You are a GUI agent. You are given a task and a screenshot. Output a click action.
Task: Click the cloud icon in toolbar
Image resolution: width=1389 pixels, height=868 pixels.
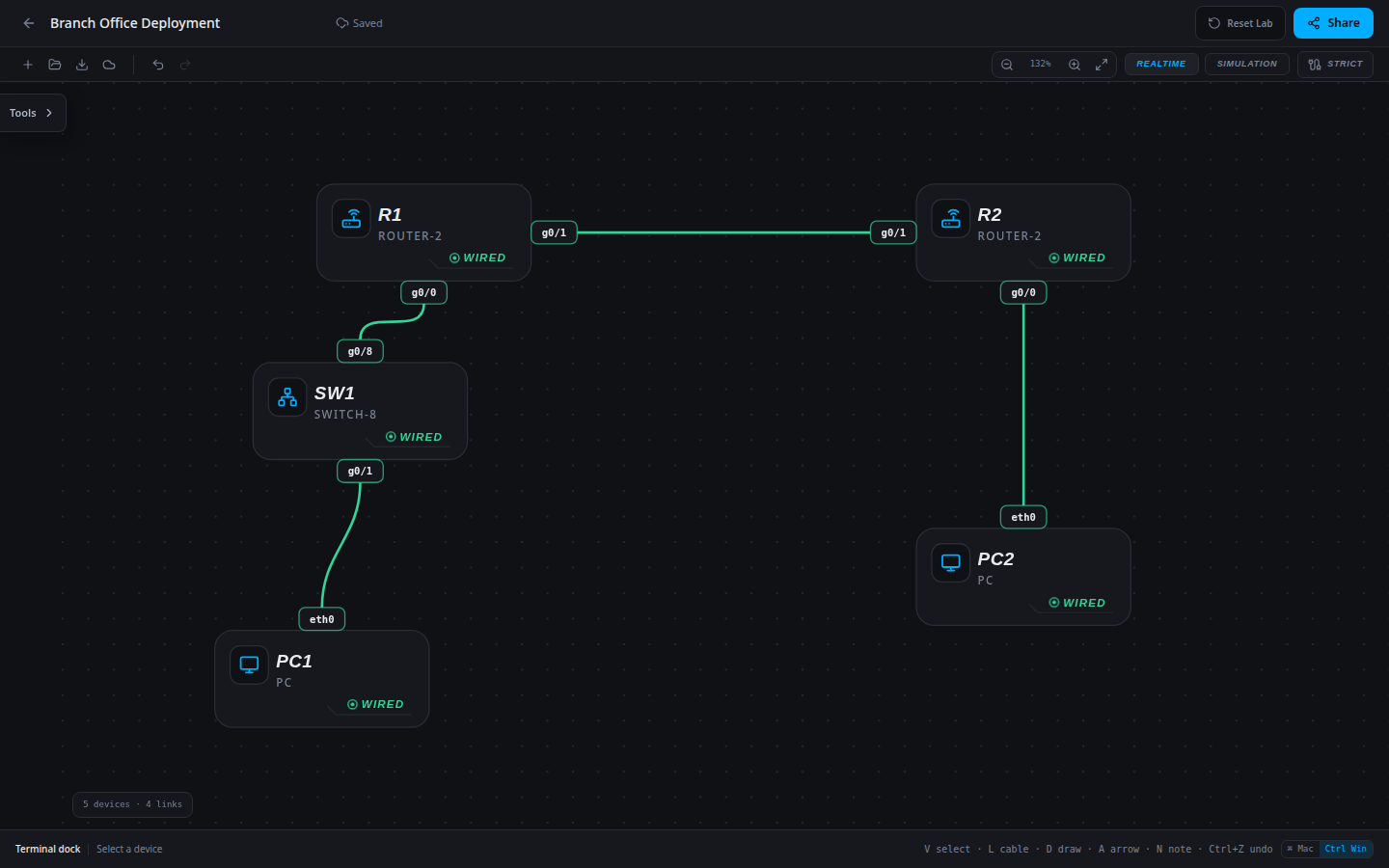(x=109, y=65)
